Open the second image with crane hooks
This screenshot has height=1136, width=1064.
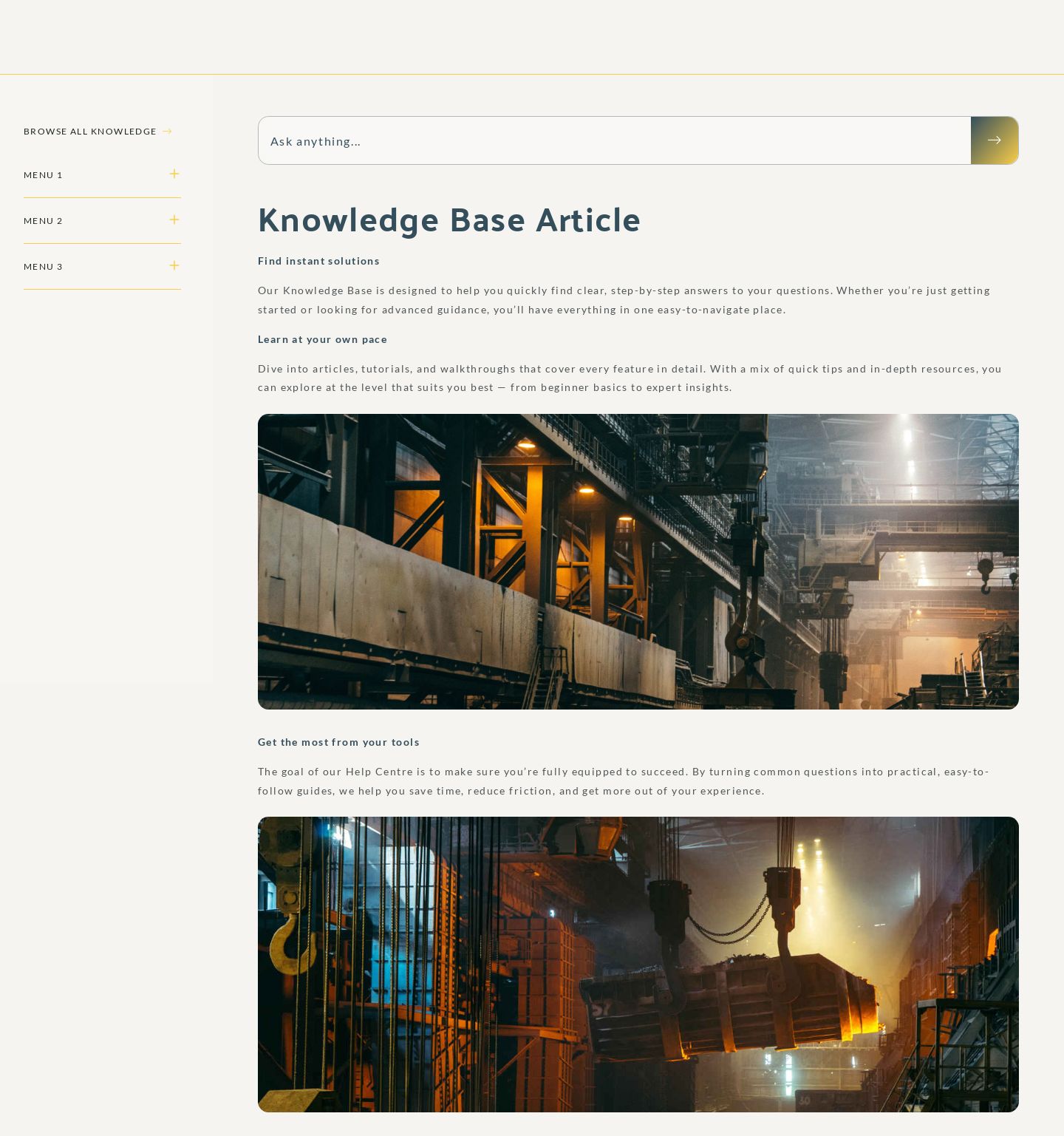click(x=638, y=964)
